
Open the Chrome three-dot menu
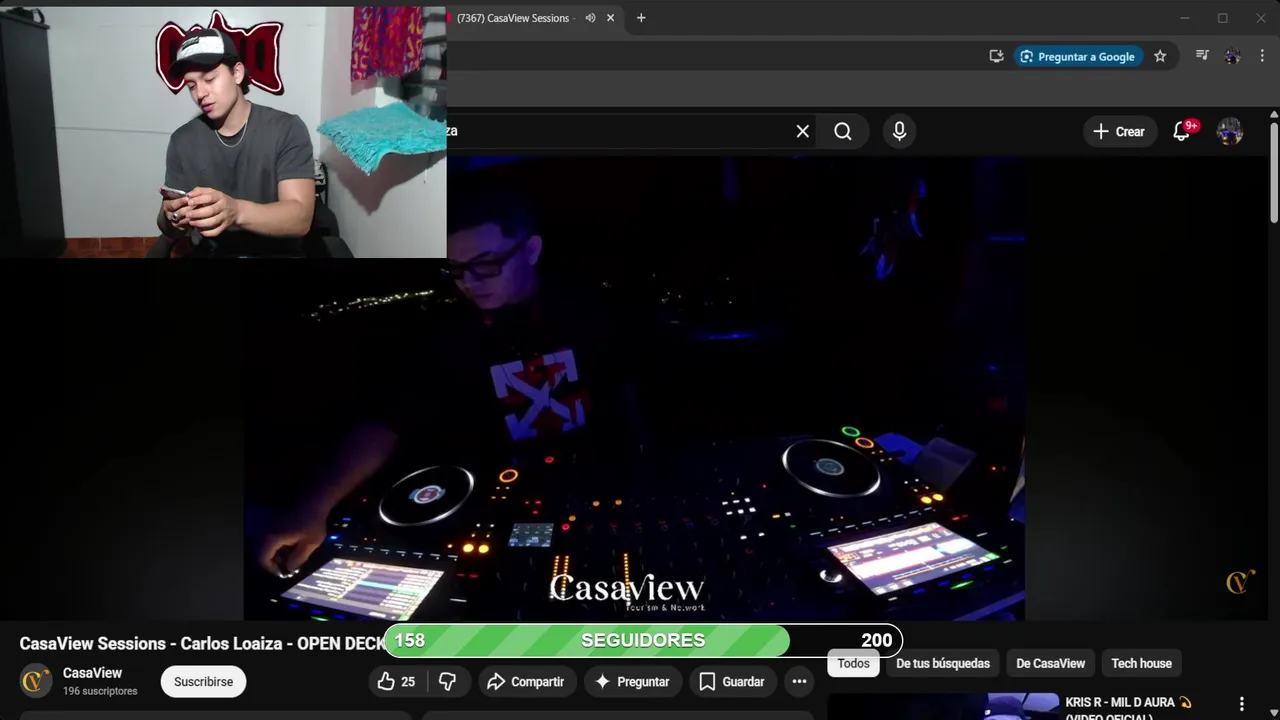coord(1262,56)
